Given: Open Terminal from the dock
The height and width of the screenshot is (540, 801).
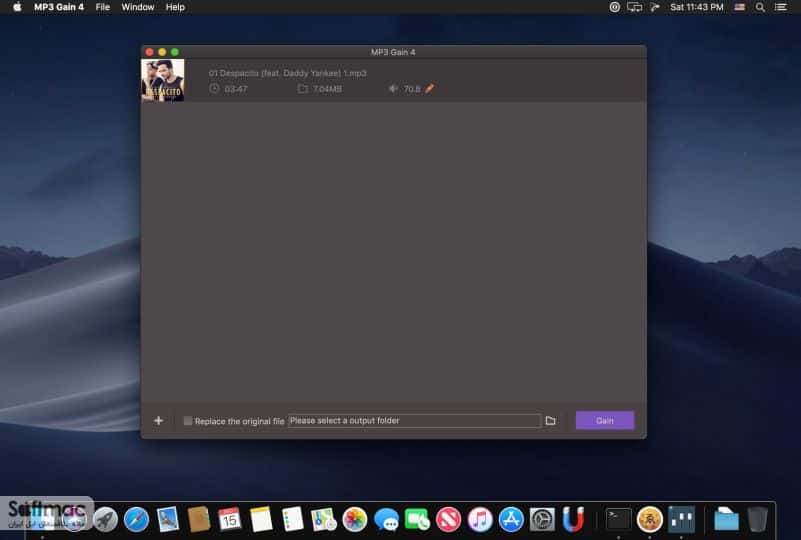Looking at the screenshot, I should (618, 520).
